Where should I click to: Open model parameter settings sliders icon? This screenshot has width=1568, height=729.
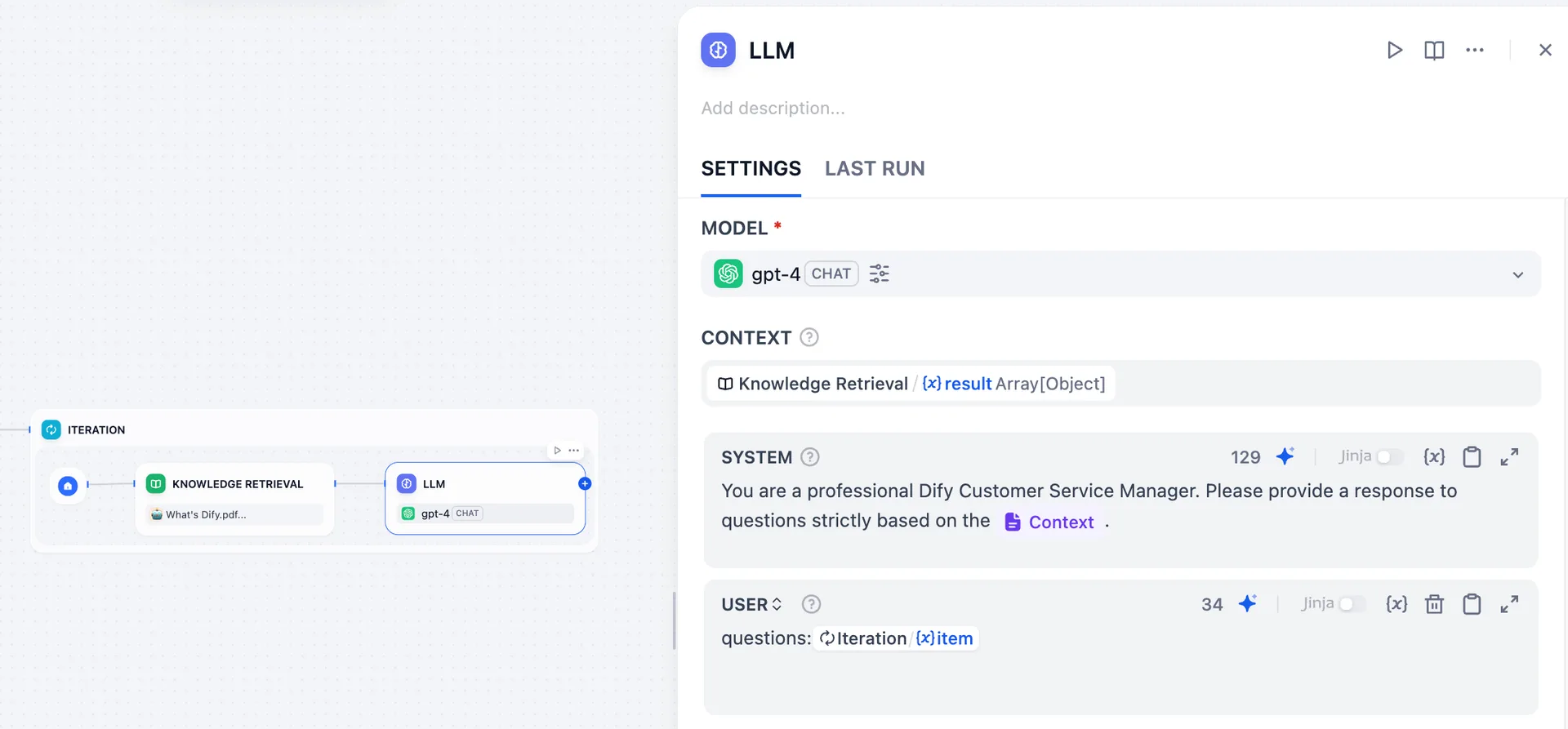[879, 273]
